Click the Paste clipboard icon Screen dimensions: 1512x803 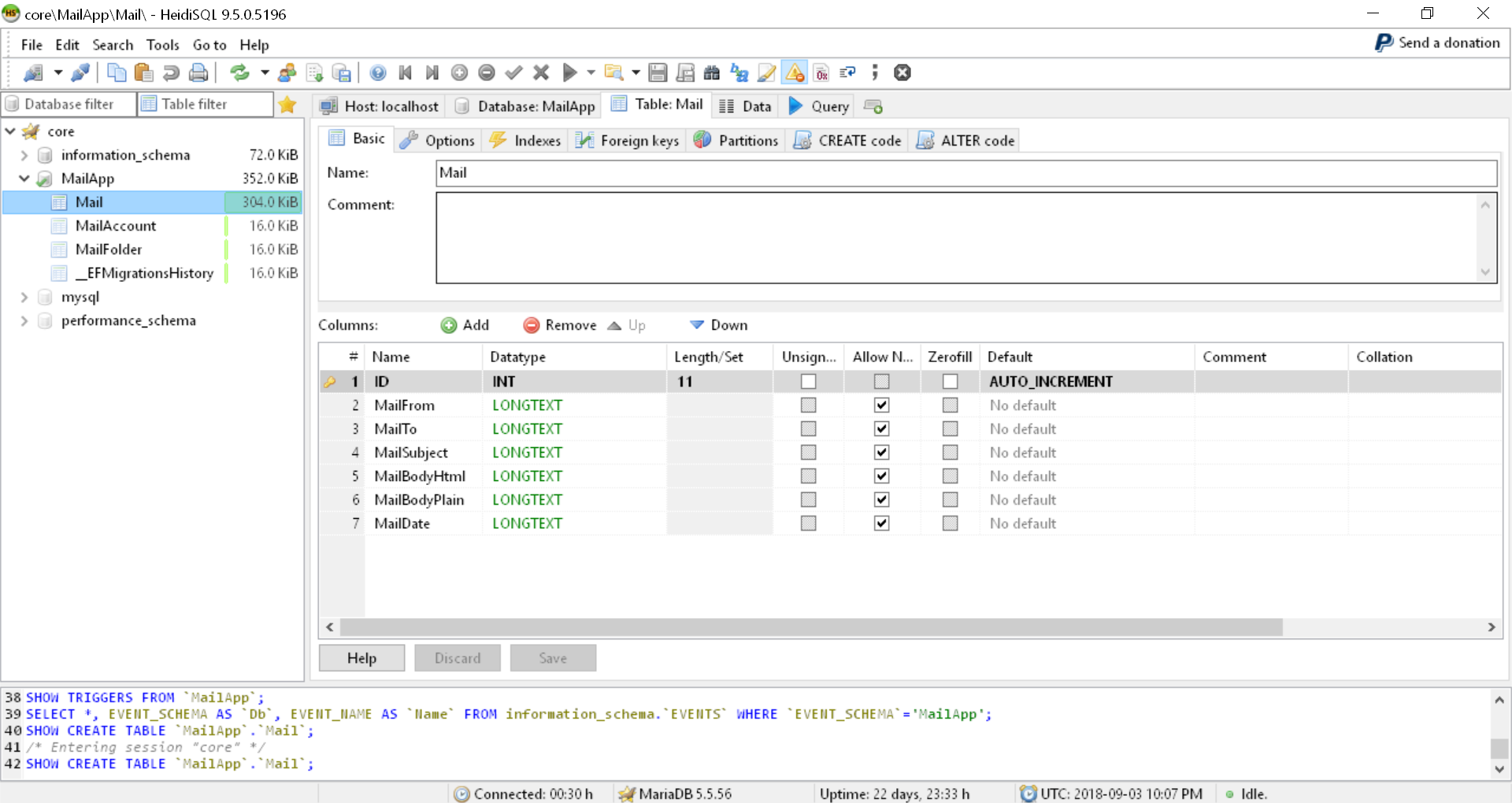pos(143,73)
